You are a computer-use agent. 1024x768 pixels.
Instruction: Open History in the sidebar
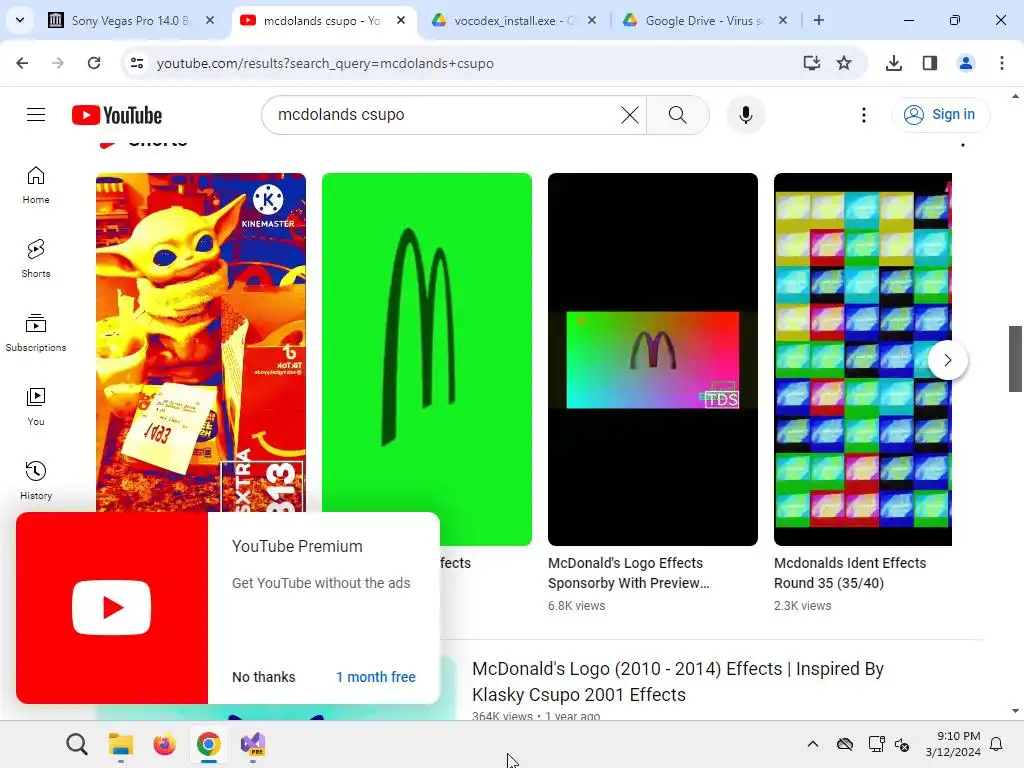36,481
